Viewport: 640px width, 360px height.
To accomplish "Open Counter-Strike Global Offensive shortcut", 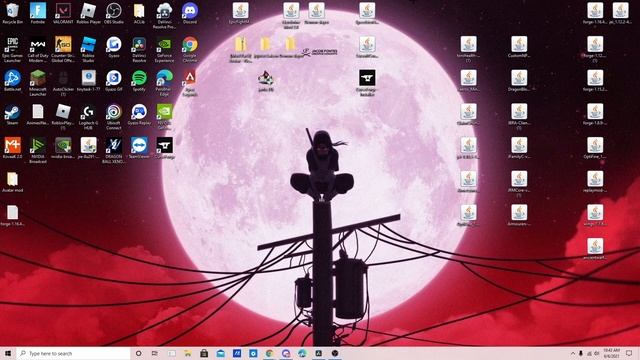I will point(63,49).
